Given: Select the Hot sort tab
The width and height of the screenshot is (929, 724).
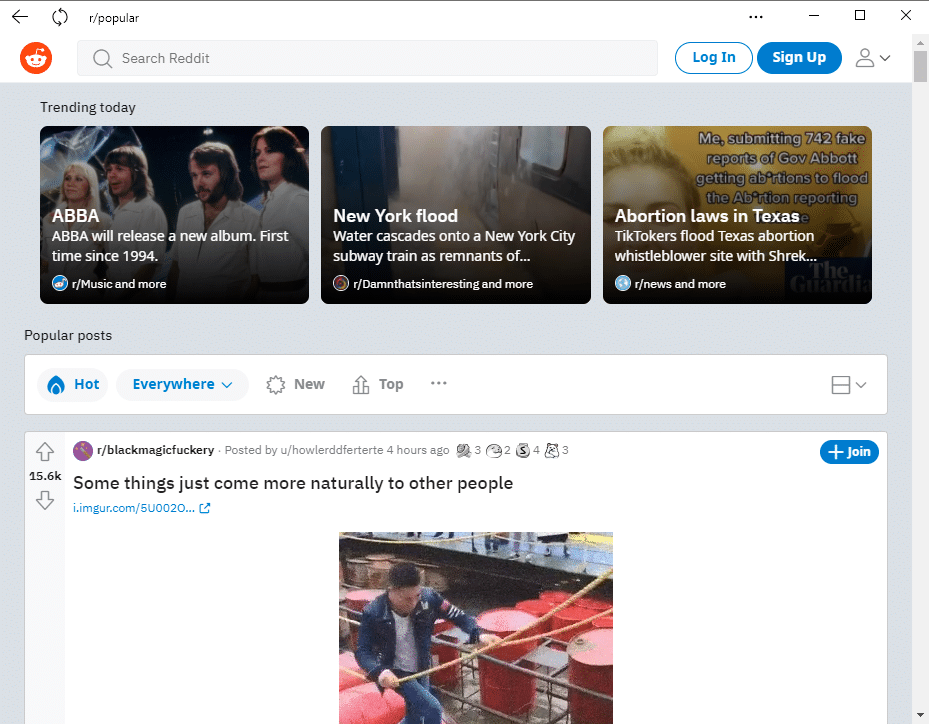Looking at the screenshot, I should pos(73,385).
